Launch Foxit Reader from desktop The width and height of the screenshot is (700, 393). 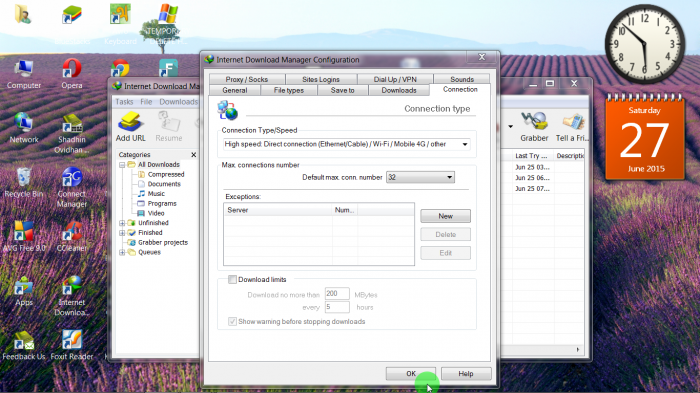click(72, 345)
